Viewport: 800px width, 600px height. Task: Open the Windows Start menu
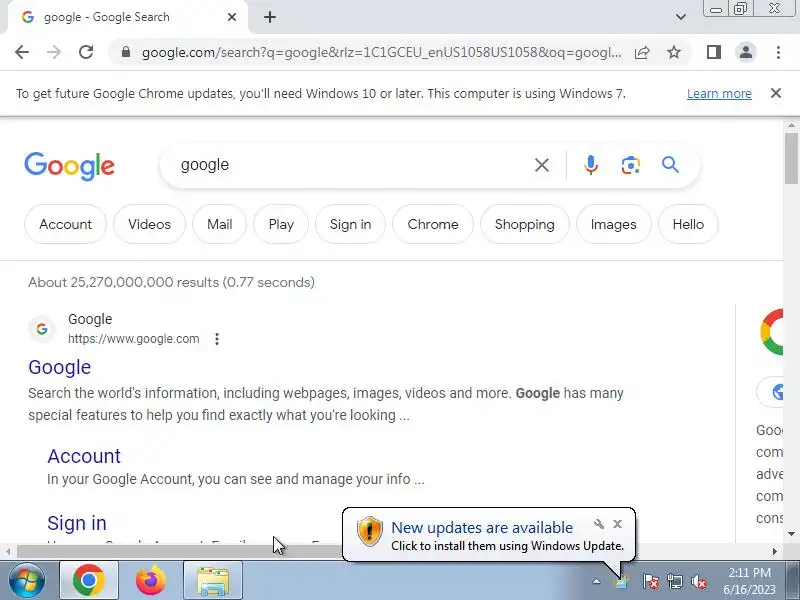(x=26, y=581)
